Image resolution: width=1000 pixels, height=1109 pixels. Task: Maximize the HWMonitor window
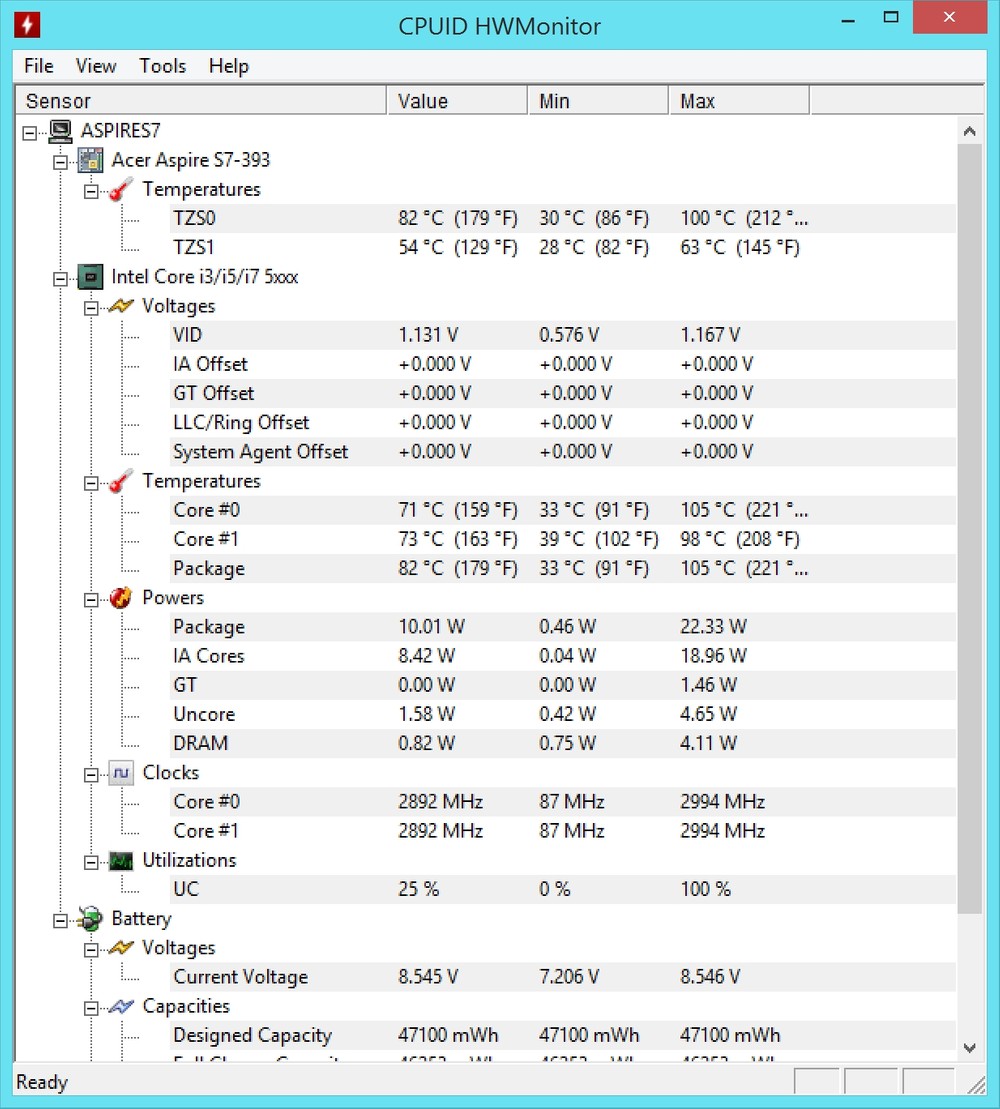click(x=891, y=18)
